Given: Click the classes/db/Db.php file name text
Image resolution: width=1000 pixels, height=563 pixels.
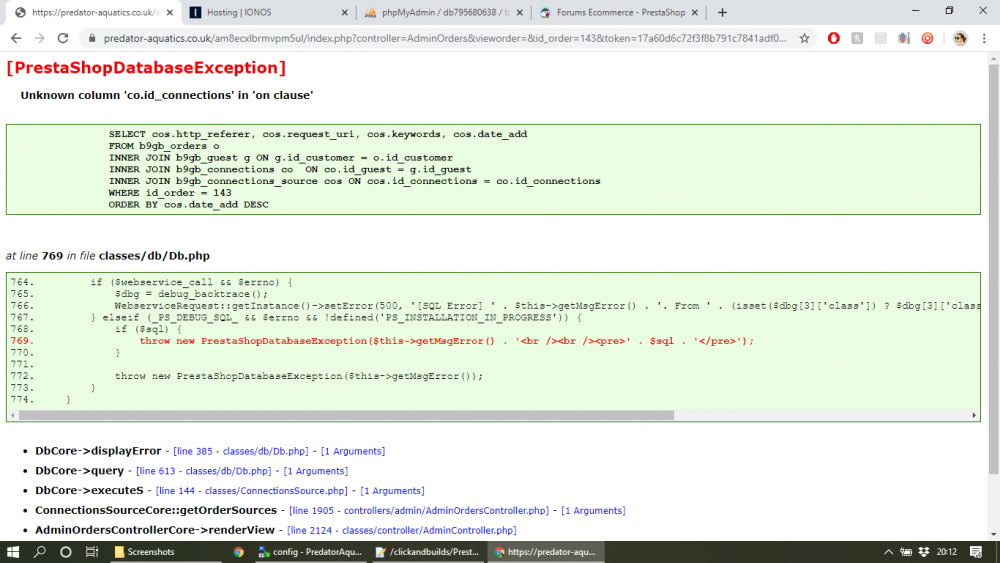Looking at the screenshot, I should 154,256.
